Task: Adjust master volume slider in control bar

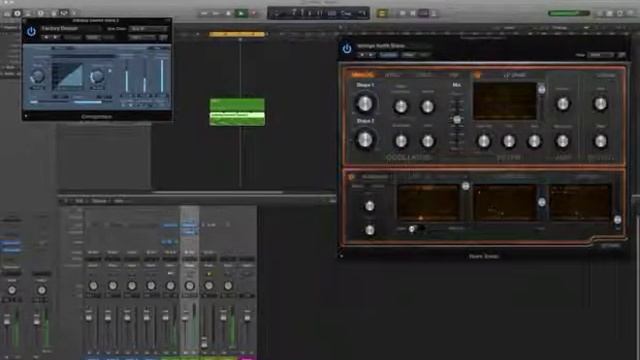Action: coord(569,13)
